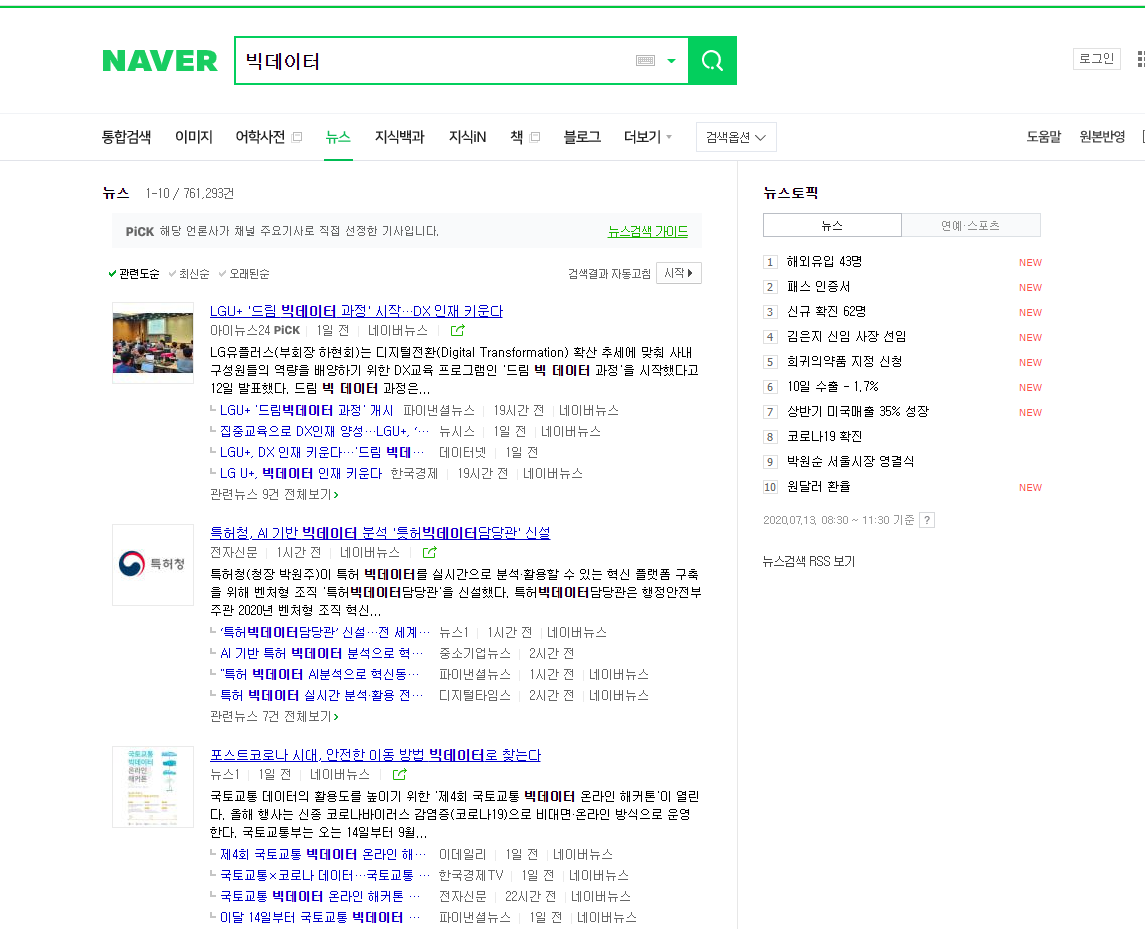Viewport: 1145px width, 929px height.
Task: Open related article LG U+, 빅데이터 인재 키운다
Action: (x=301, y=473)
